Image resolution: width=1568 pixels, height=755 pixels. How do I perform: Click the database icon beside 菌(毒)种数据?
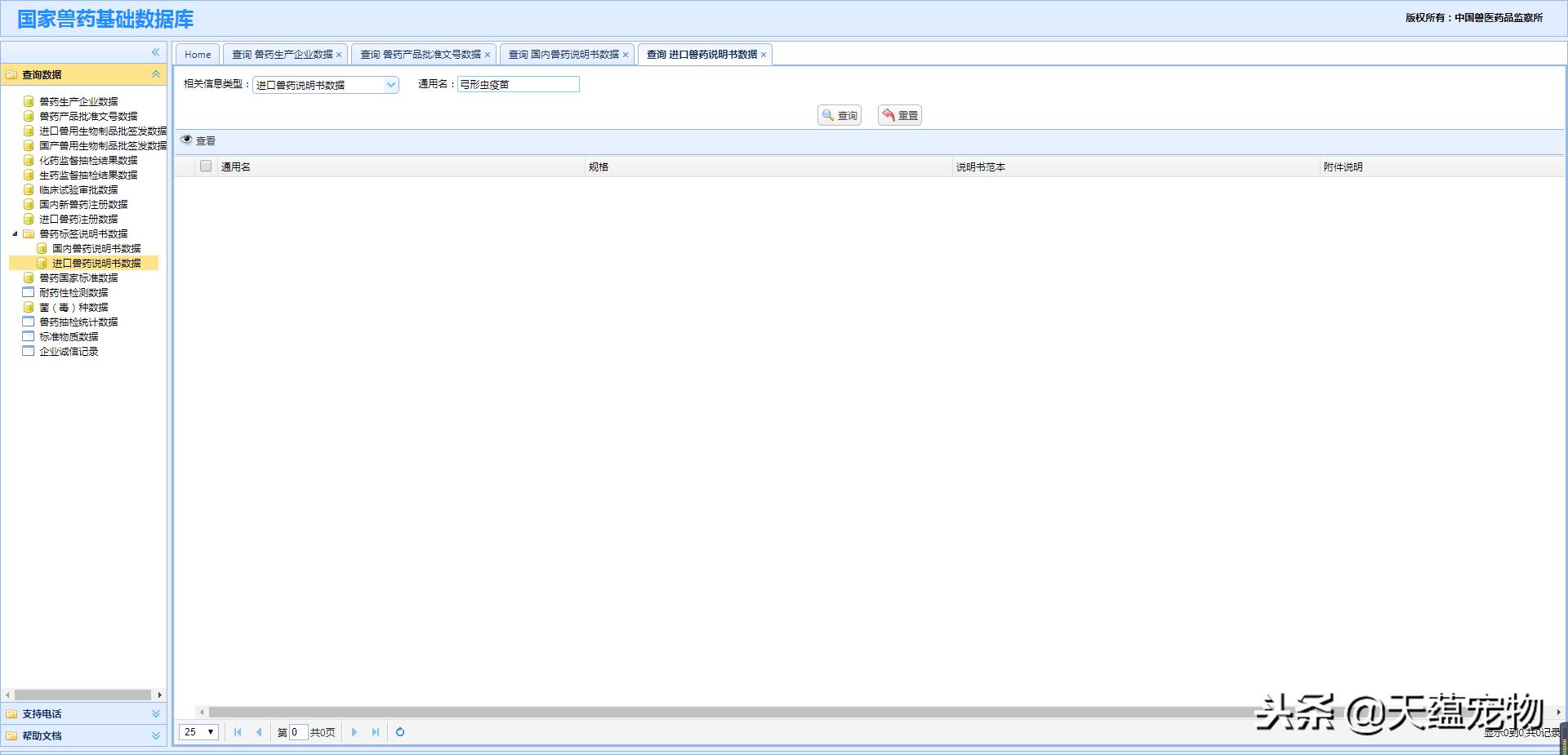point(29,307)
